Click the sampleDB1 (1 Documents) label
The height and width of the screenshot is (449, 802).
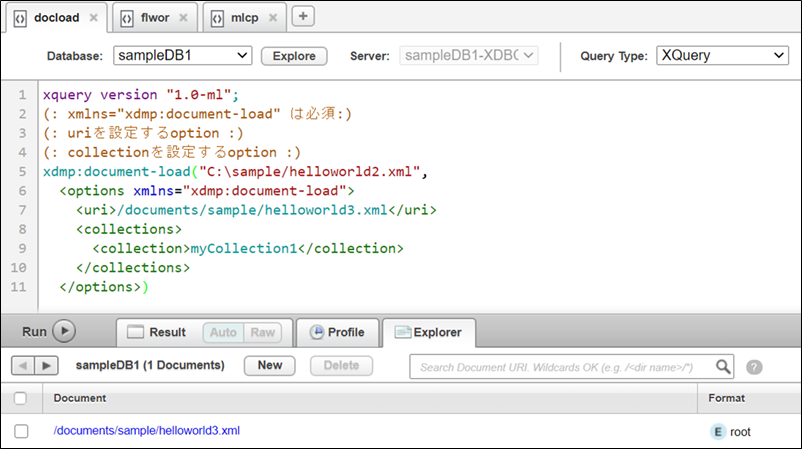[150, 365]
